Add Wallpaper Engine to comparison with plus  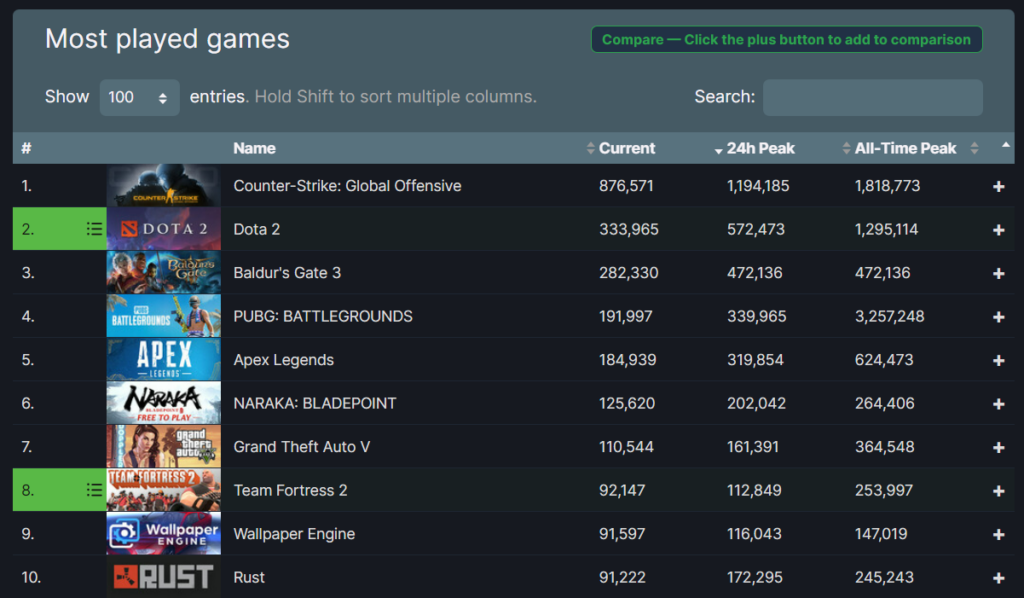click(x=998, y=534)
